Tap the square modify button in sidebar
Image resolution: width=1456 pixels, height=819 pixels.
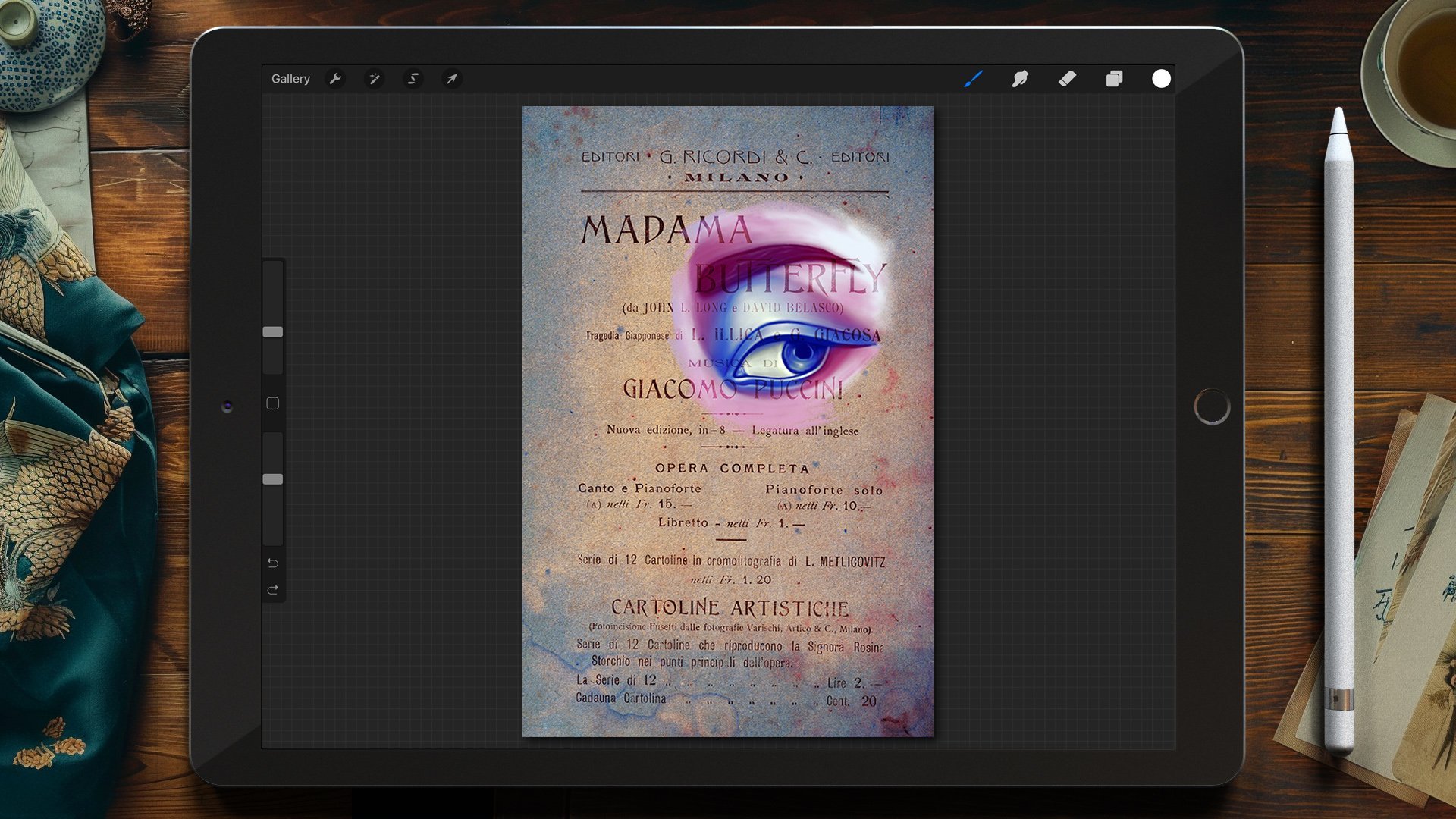tap(273, 403)
